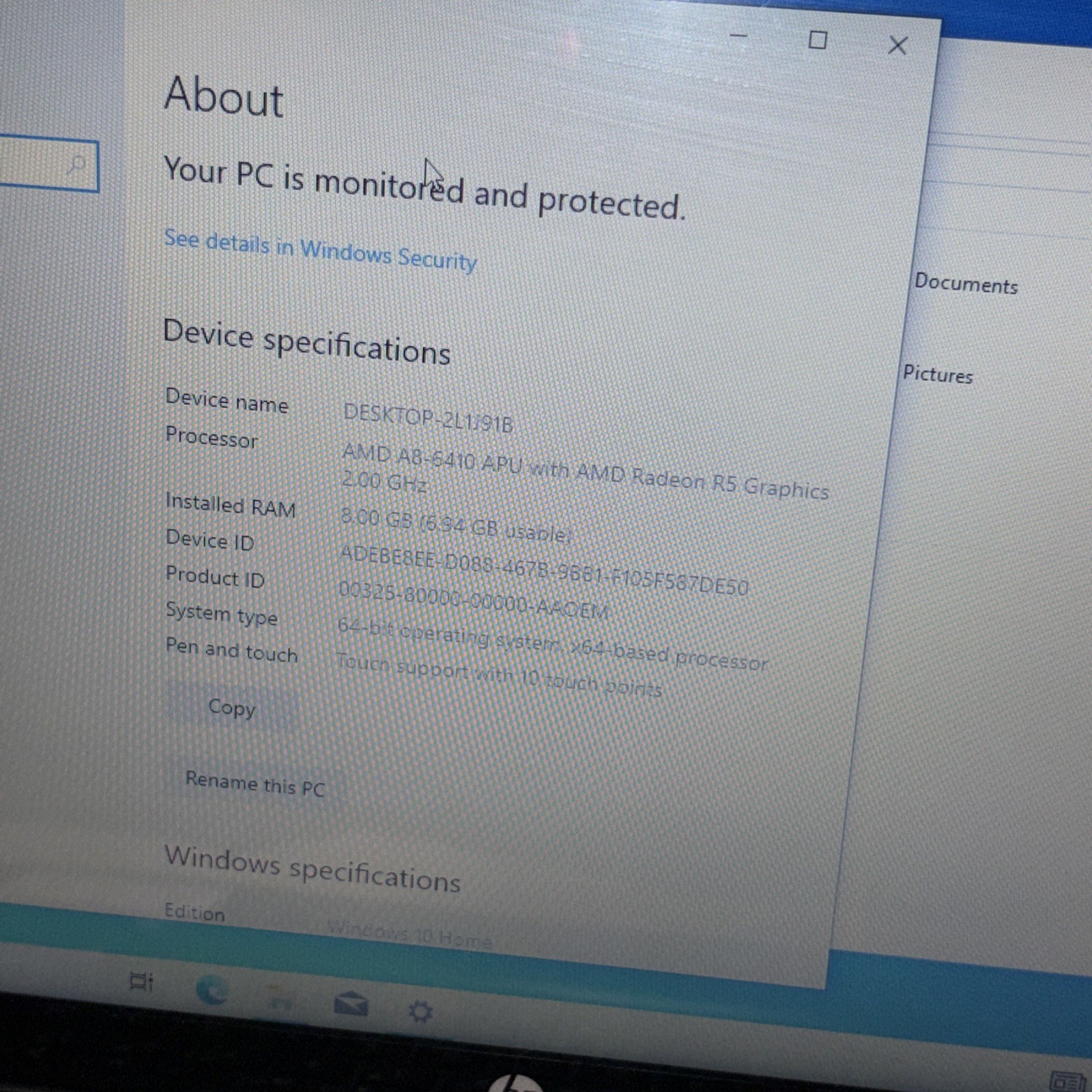Click the 64-bit operating system value
Screen dimensions: 1092x1092
(553, 644)
